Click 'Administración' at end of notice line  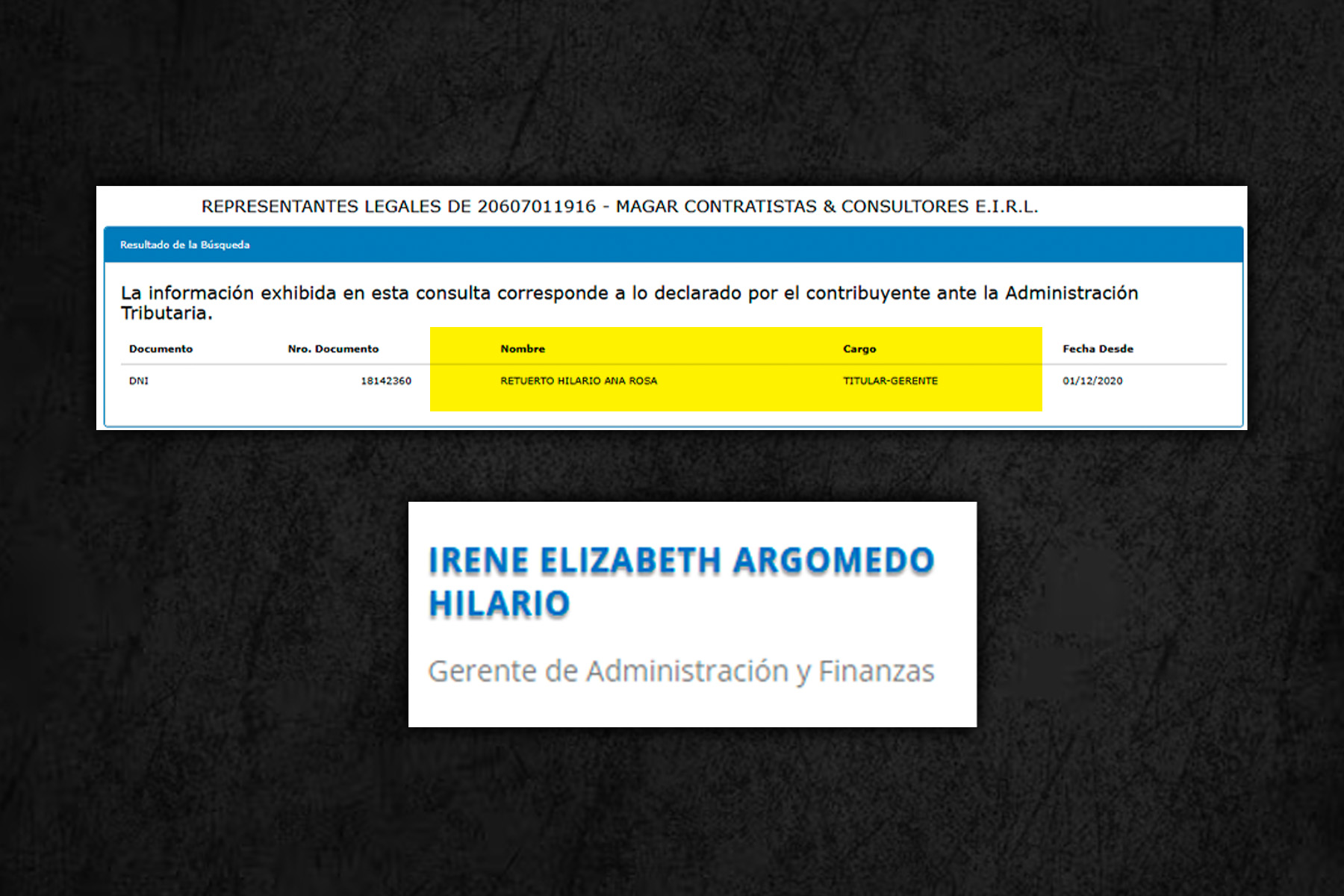click(1071, 293)
